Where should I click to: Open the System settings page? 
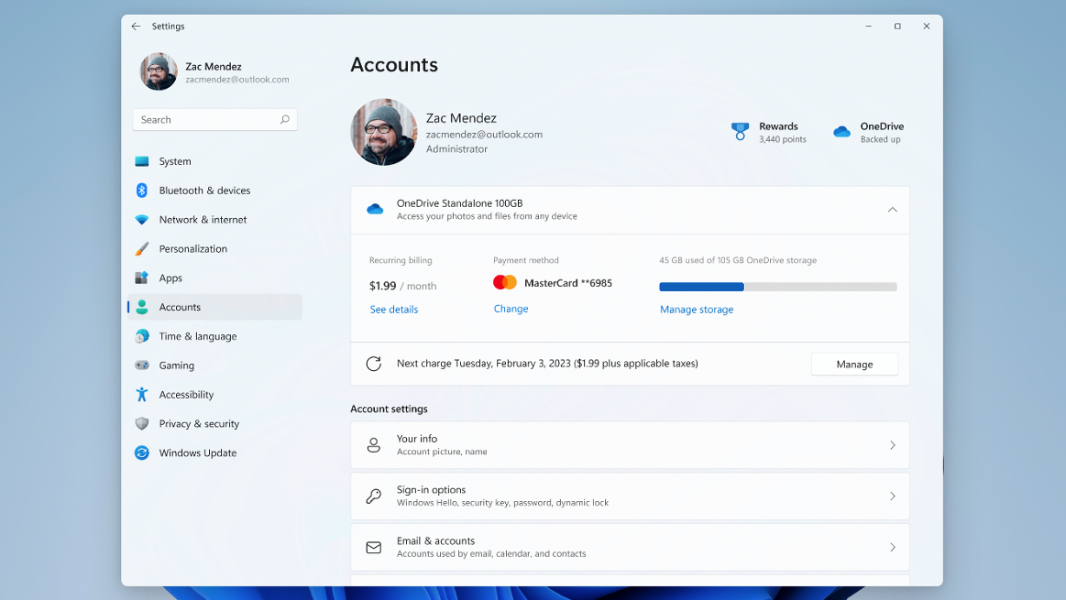175,162
